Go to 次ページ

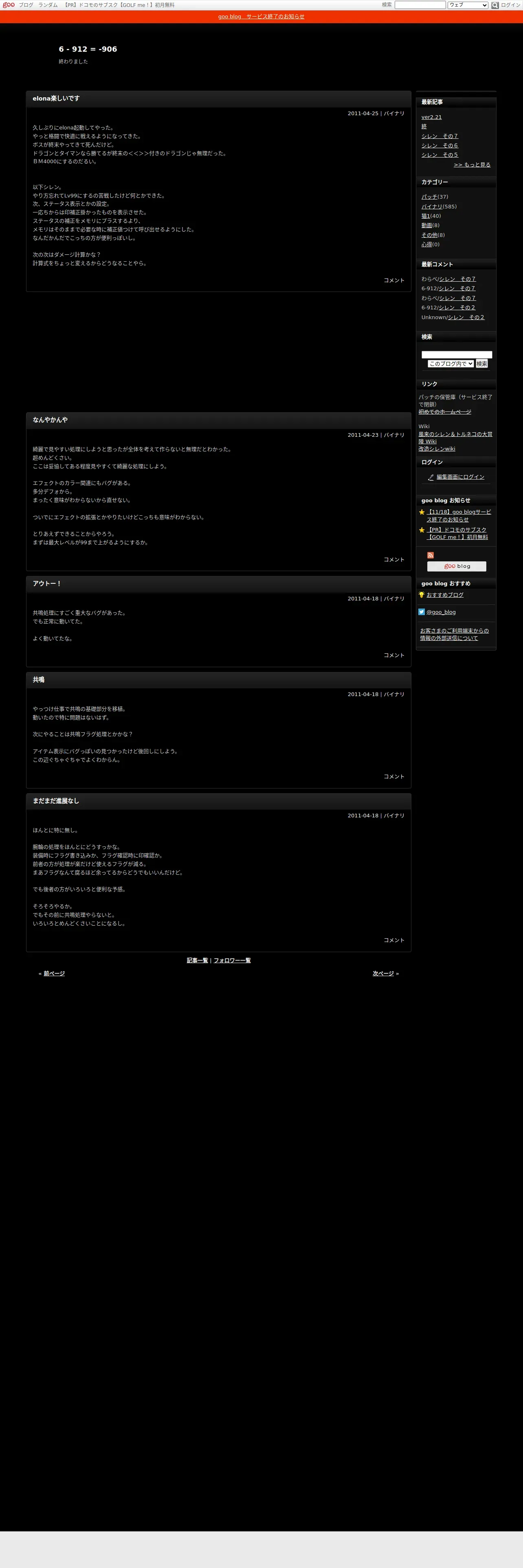[x=383, y=974]
